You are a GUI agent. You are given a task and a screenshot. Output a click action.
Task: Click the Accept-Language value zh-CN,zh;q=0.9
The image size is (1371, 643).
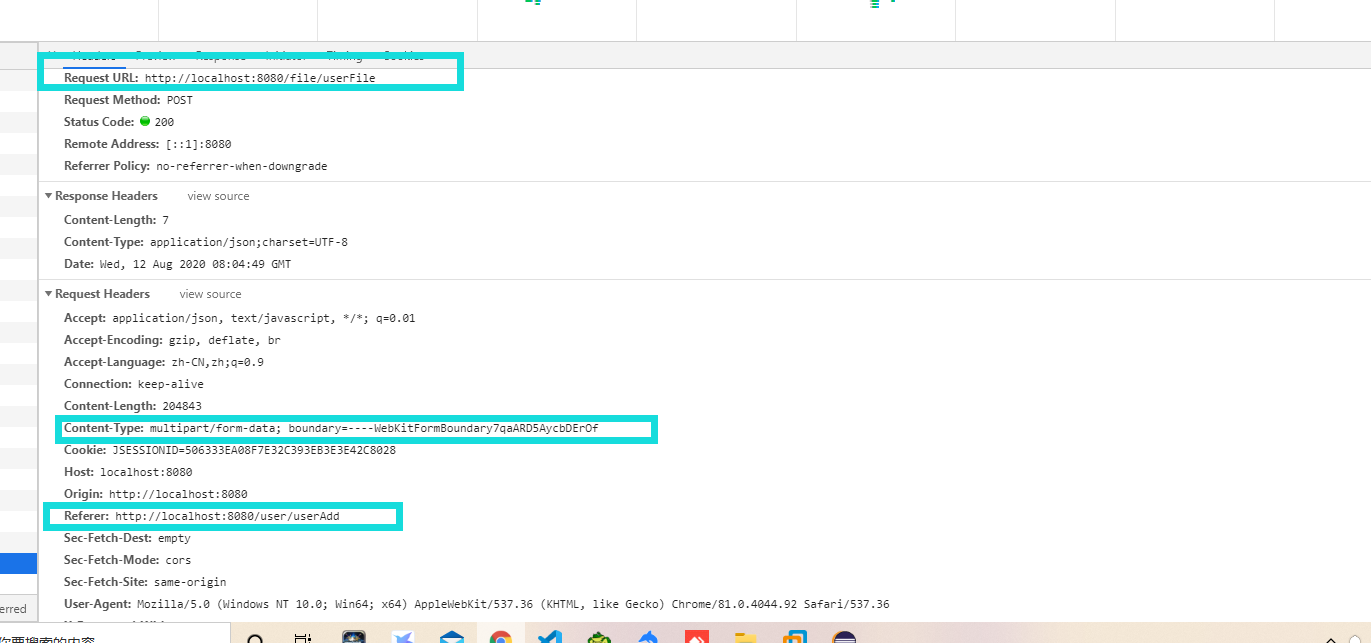point(217,362)
